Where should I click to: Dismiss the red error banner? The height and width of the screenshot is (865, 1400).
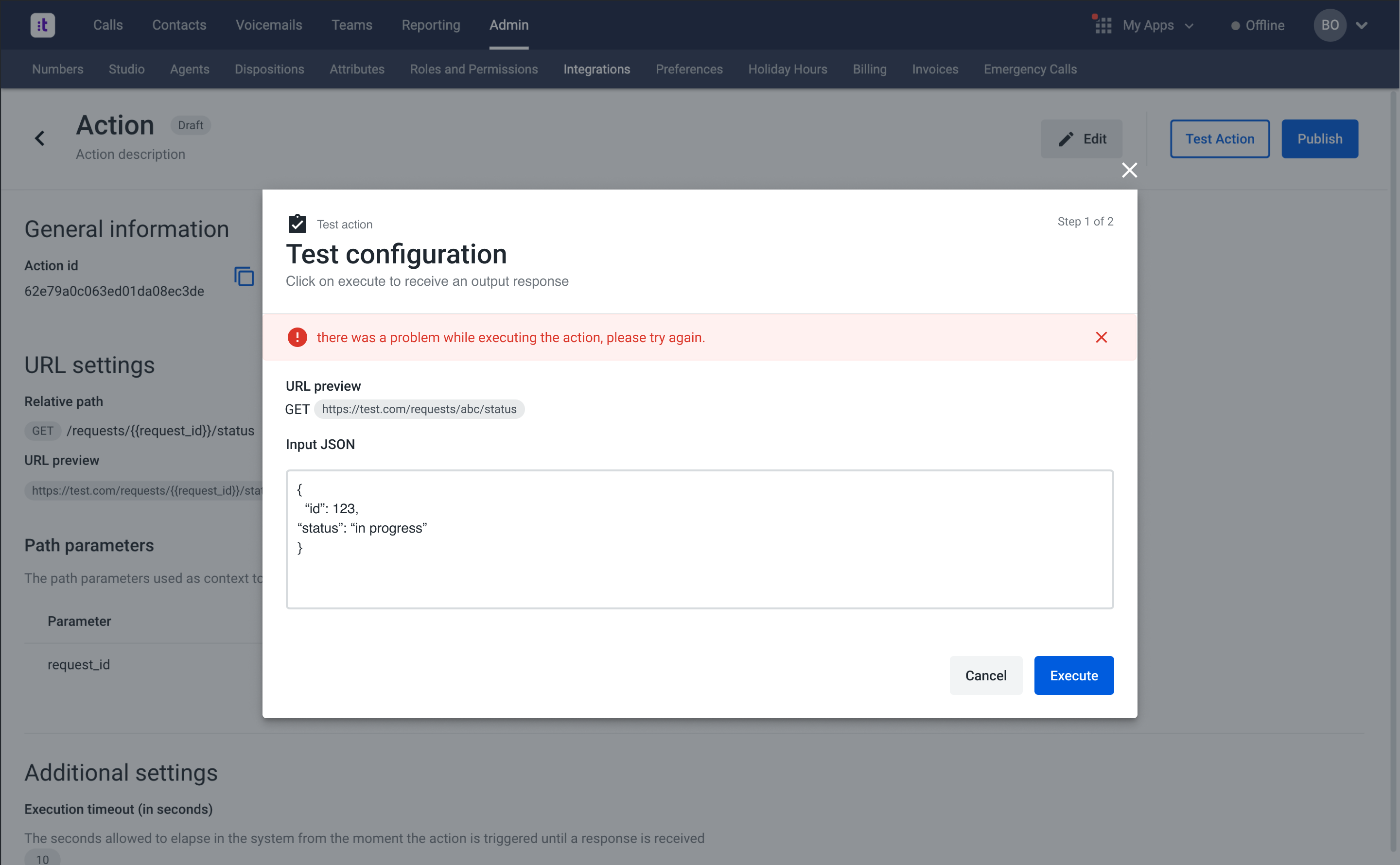pos(1101,338)
